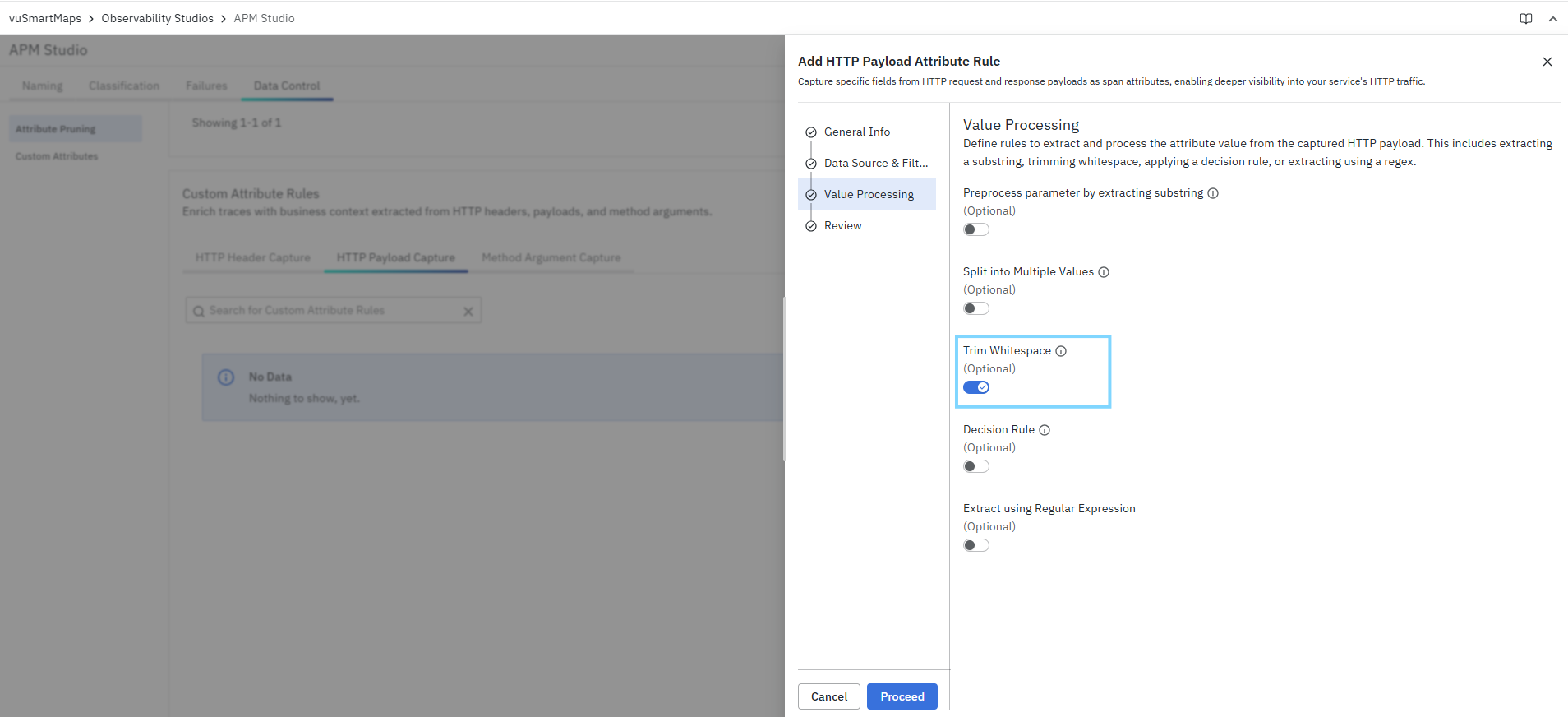This screenshot has height=717, width=1568.
Task: Click the 'Custom Attribute Rules' heading
Action: click(251, 194)
